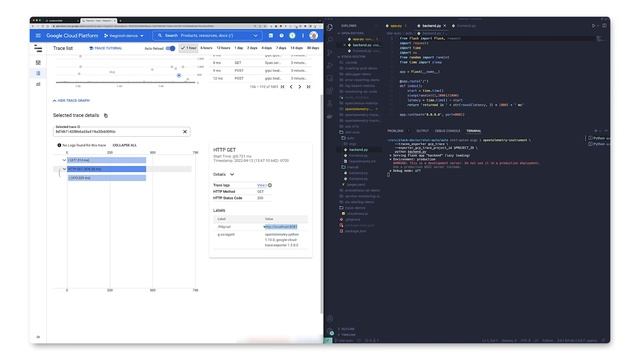The height and width of the screenshot is (360, 640).
Task: Open the Google Cloud navigation hamburger menu
Action: tap(38, 36)
